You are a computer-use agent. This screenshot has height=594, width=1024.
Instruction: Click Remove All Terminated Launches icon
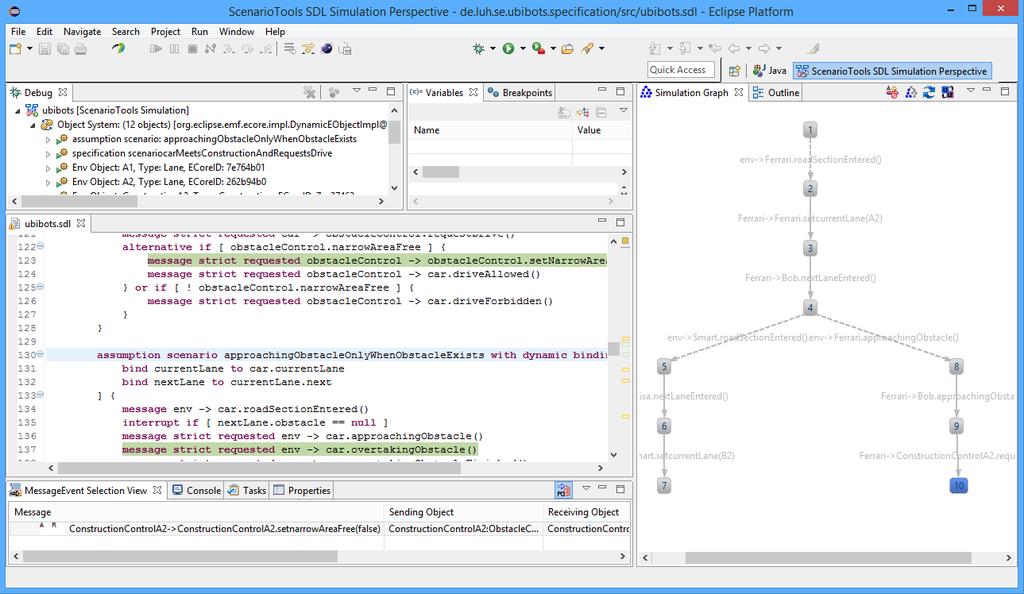coord(310,93)
